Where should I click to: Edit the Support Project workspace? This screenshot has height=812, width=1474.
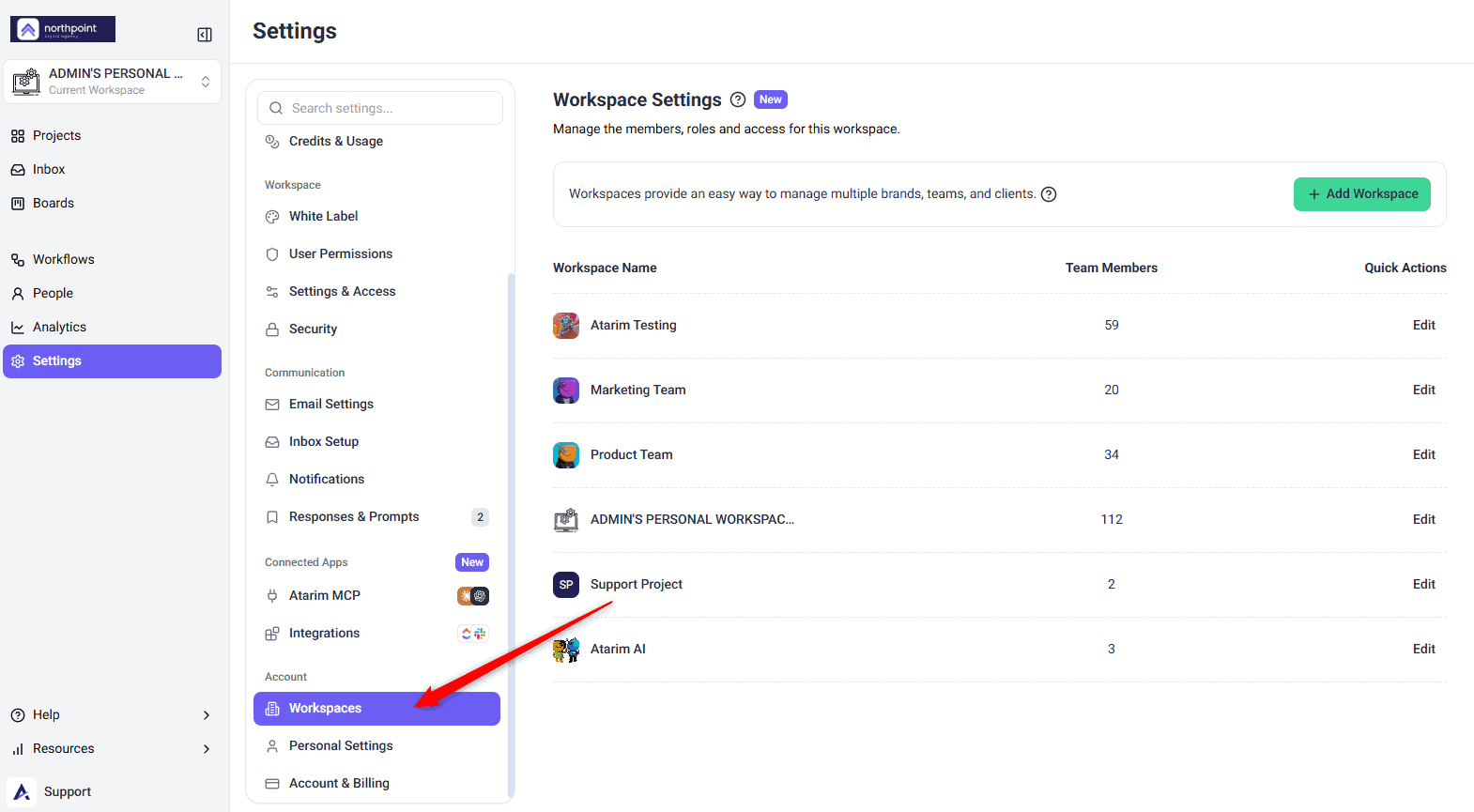coord(1423,584)
